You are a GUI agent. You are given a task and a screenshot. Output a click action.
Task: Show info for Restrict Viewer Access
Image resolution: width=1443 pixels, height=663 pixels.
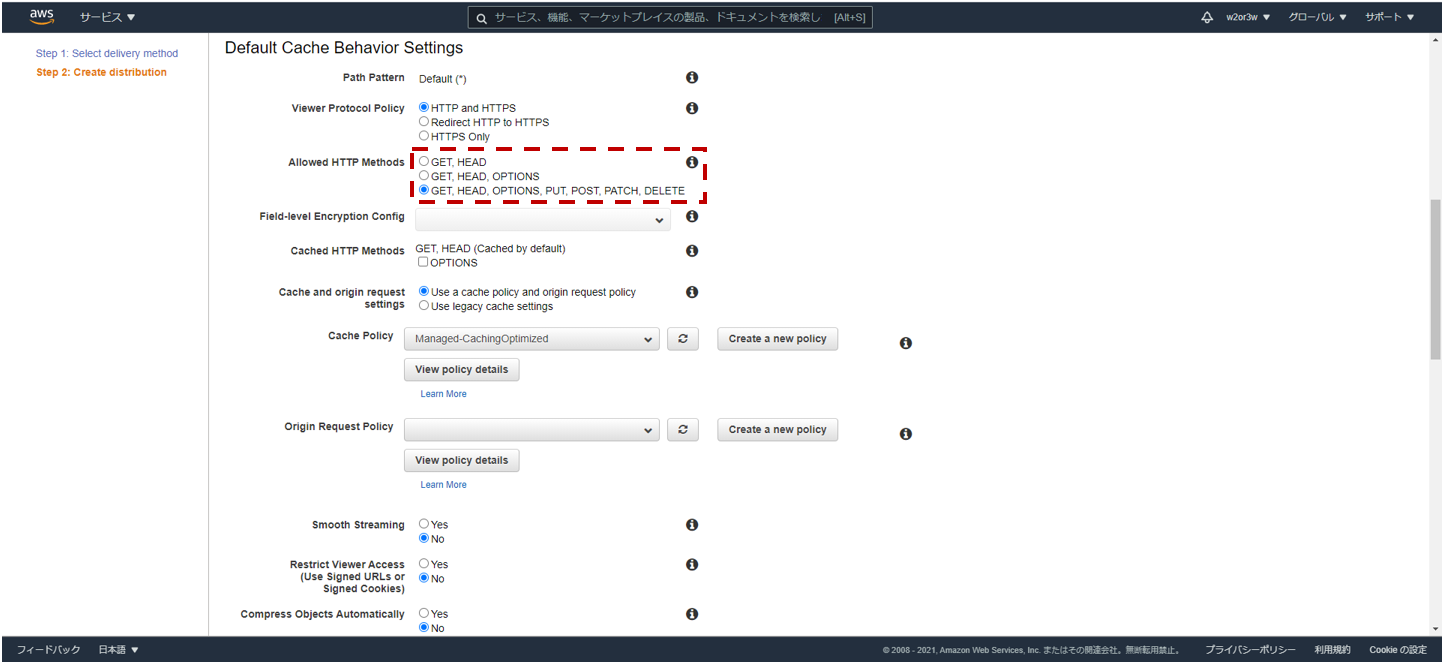pyautogui.click(x=691, y=565)
